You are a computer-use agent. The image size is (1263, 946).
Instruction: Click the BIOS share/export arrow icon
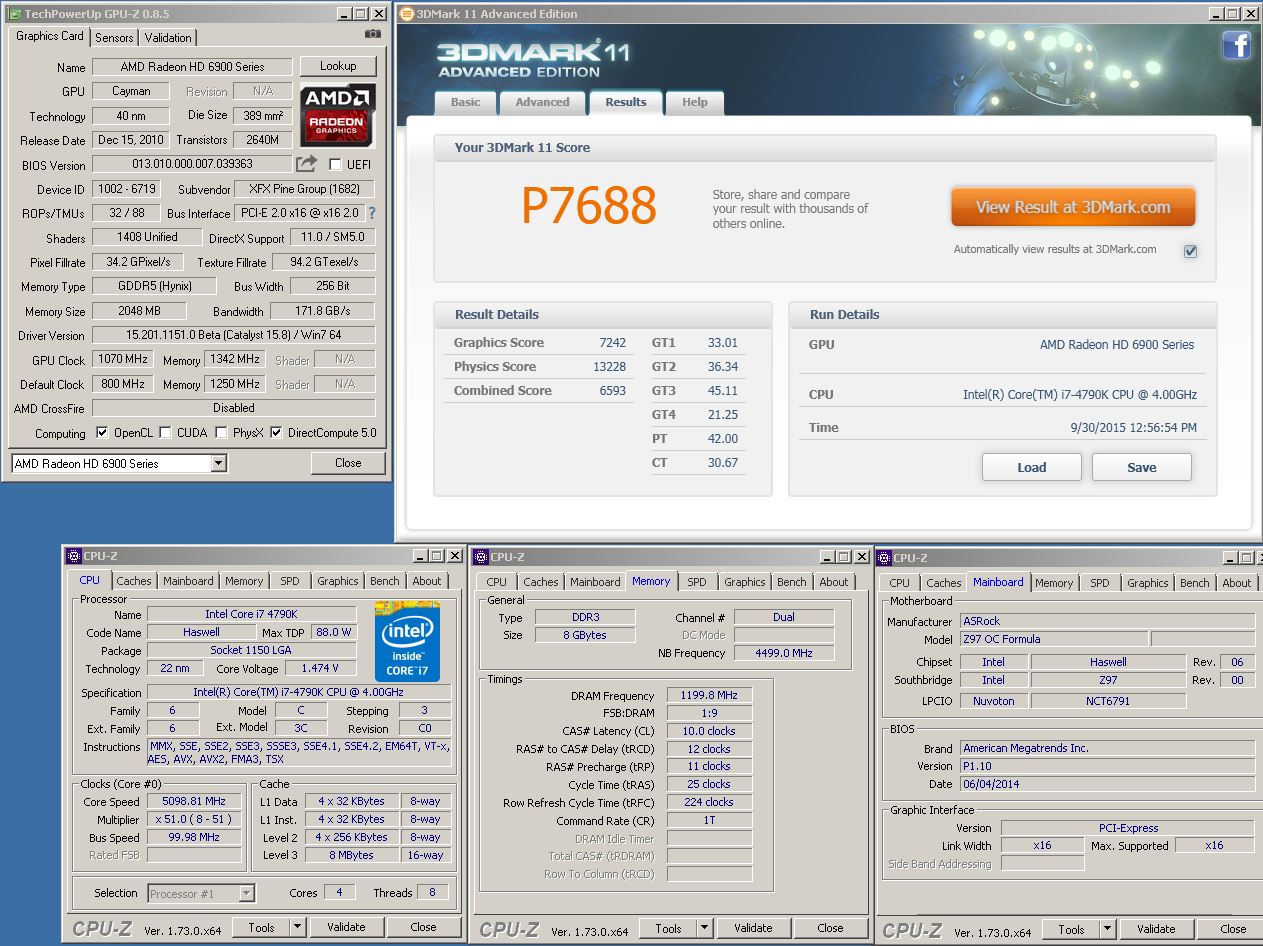coord(306,164)
